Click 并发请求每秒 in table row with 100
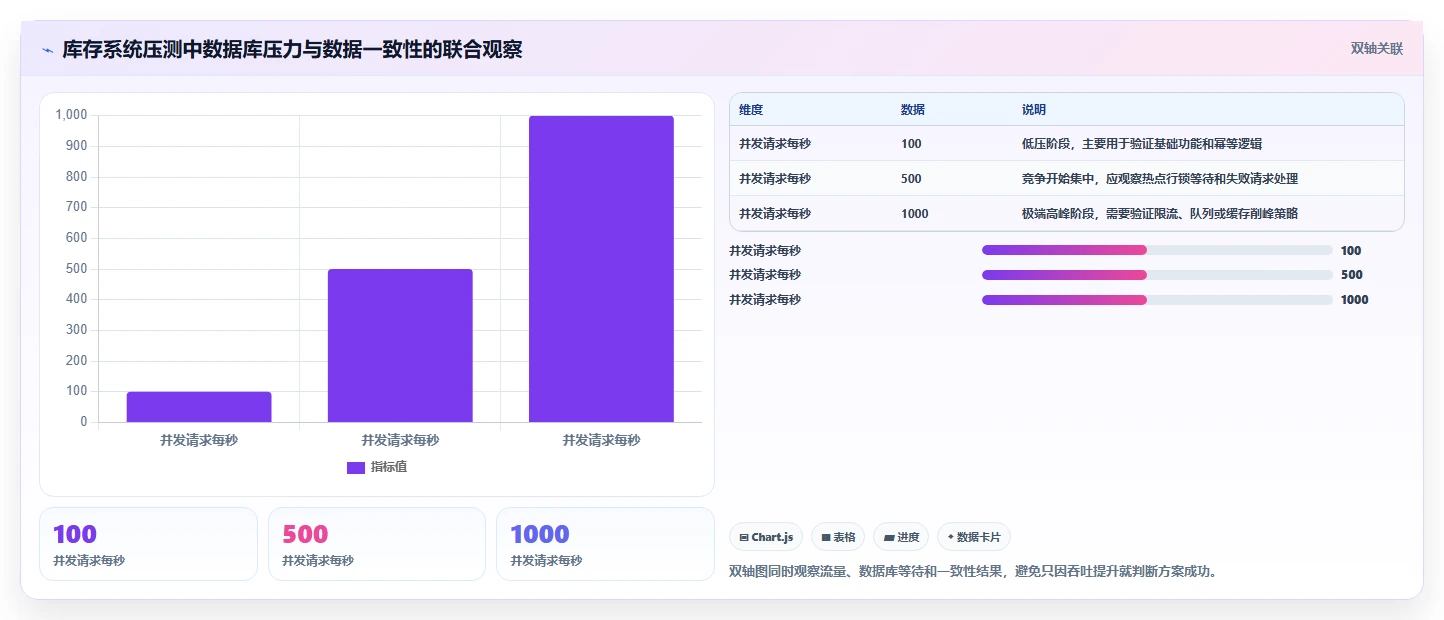The image size is (1444, 620). 775,144
